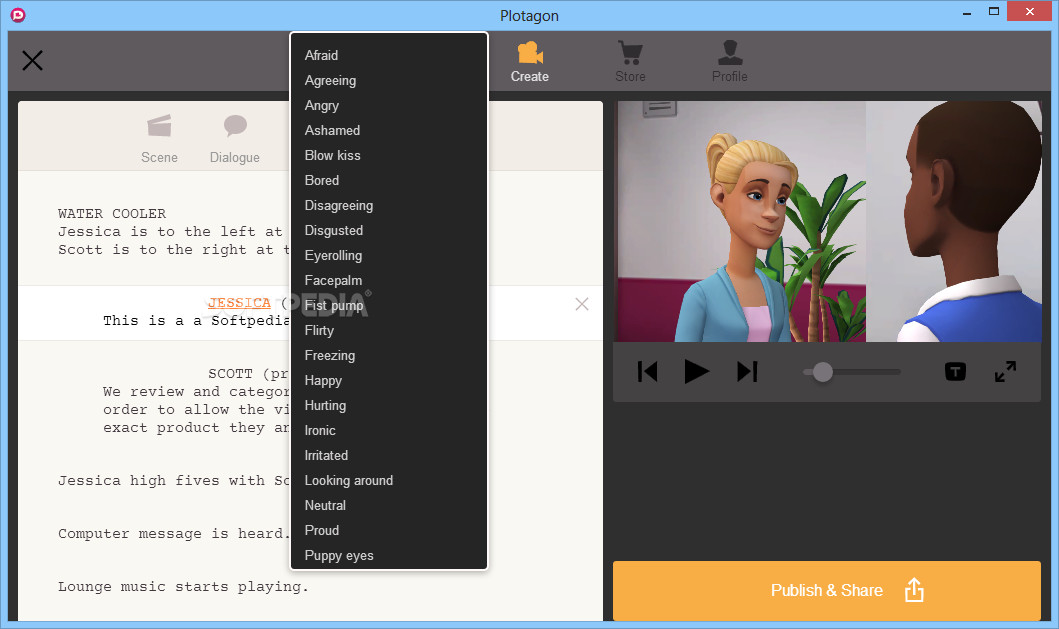Play the movie preview
This screenshot has width=1059, height=629.
point(696,372)
